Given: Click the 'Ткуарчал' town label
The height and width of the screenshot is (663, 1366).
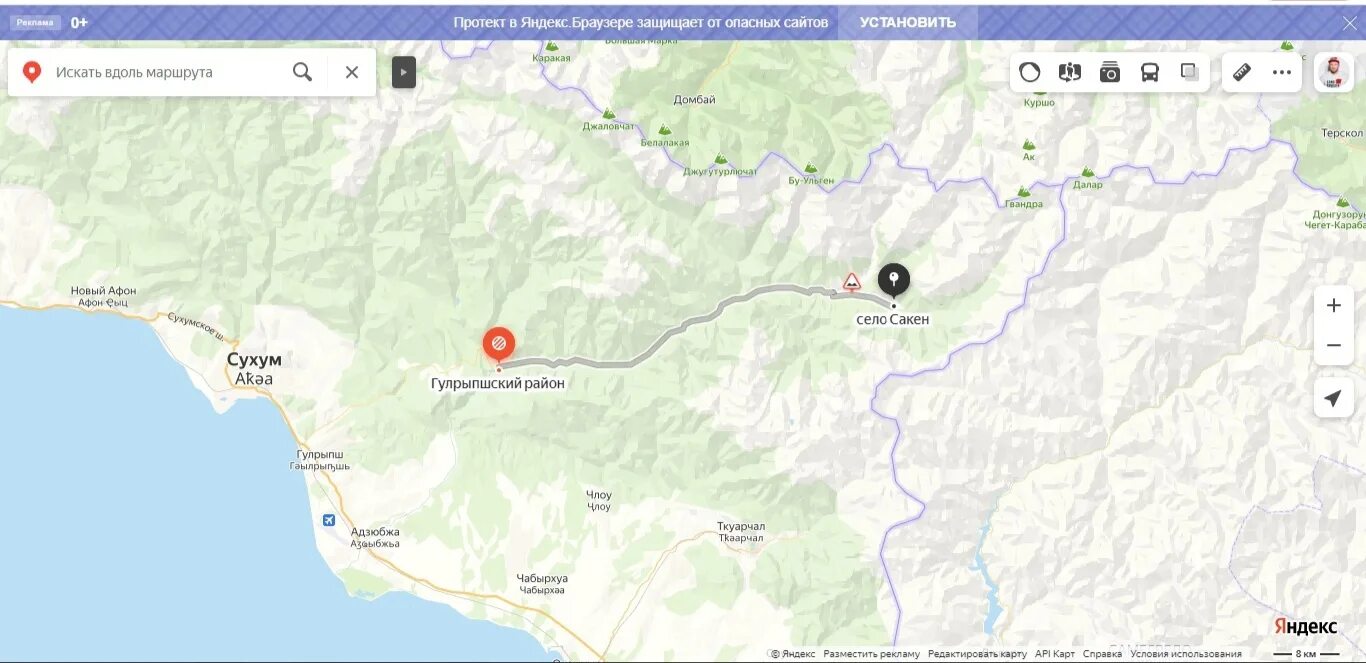Looking at the screenshot, I should [x=741, y=527].
